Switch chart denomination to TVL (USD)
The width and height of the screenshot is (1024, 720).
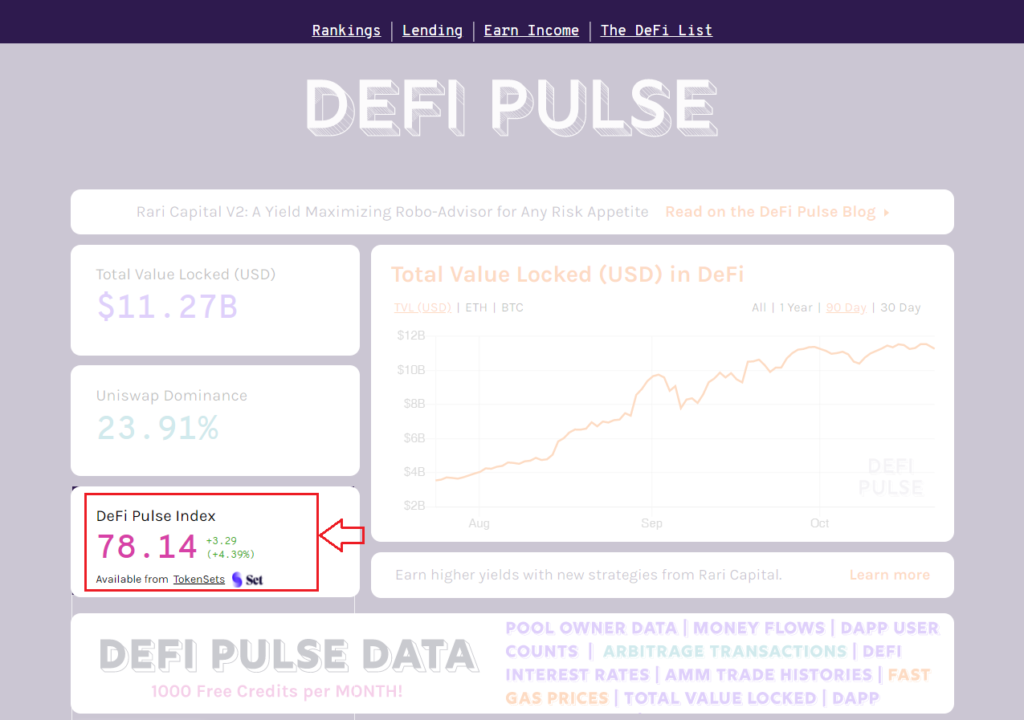(x=422, y=307)
